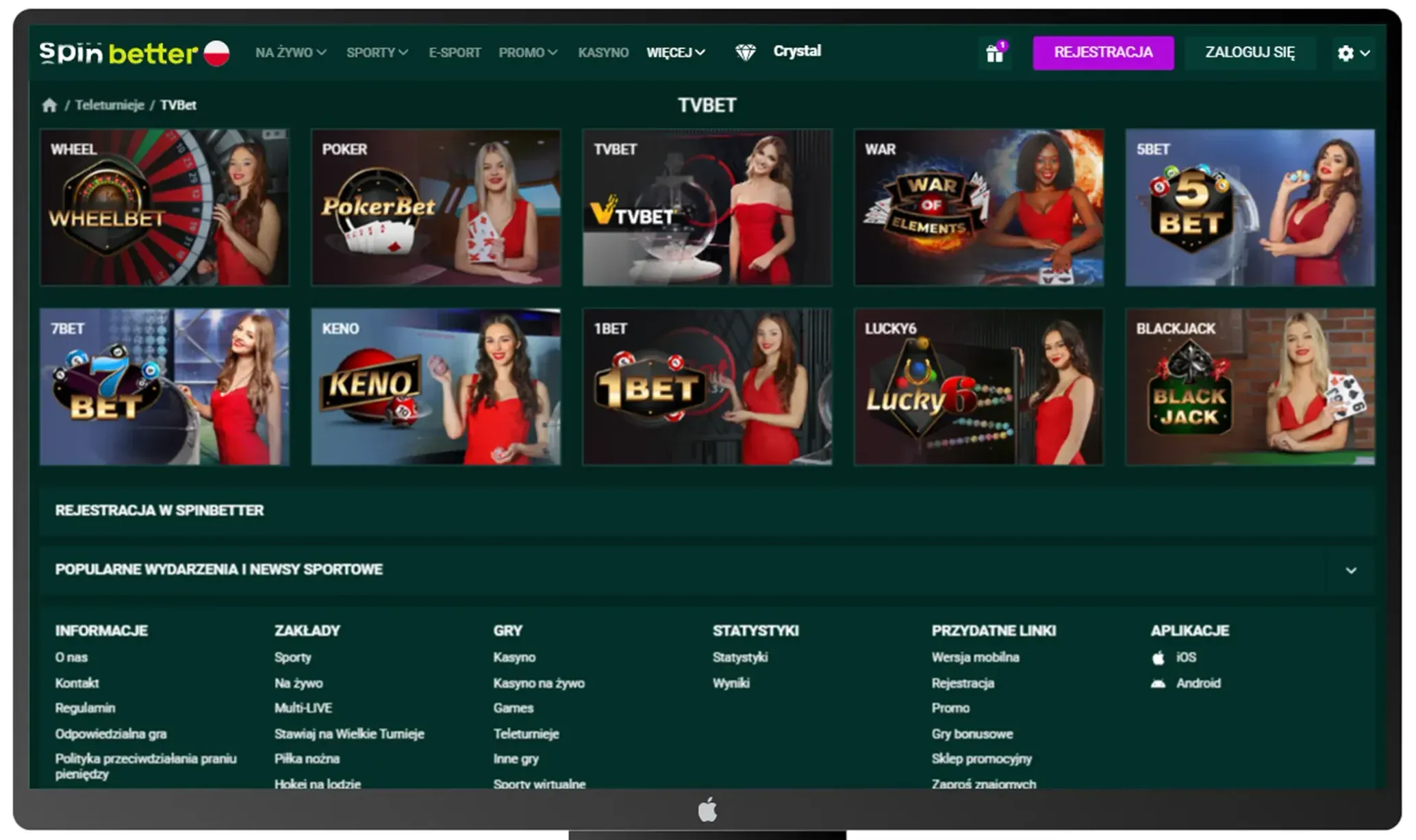Open the Promo dropdown menu
This screenshot has height=840, width=1416.
[x=528, y=53]
